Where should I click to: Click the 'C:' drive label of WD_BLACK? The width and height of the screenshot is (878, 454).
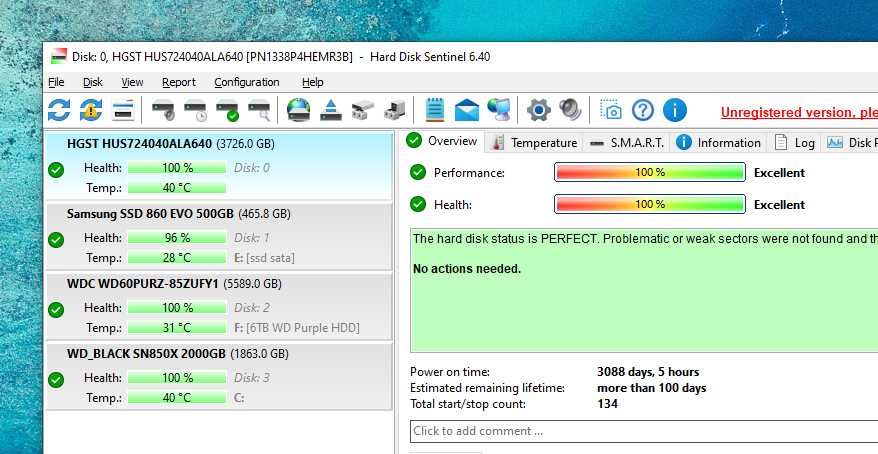[x=240, y=398]
